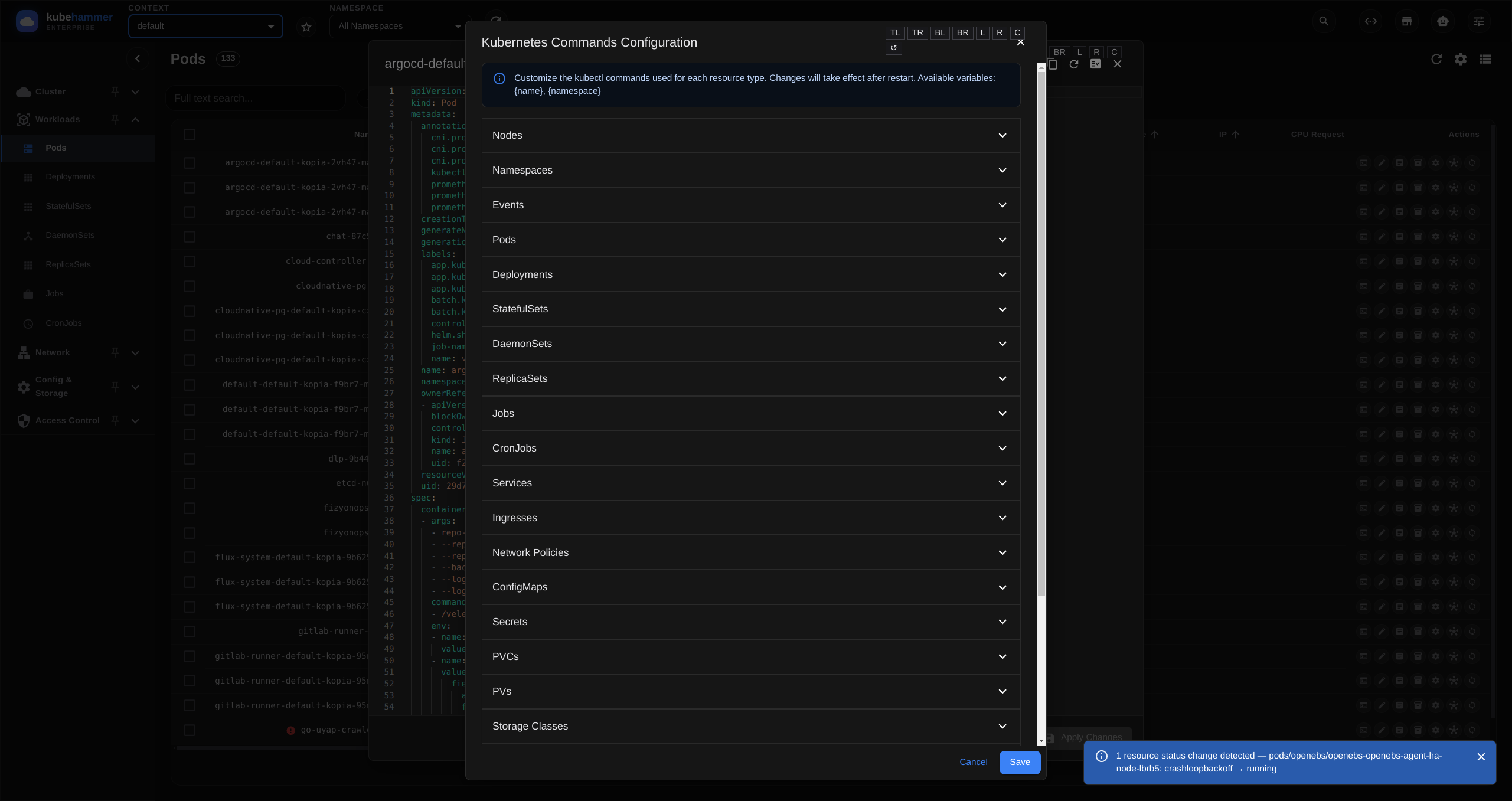
Task: Click the dialog scrollbar's down arrow
Action: (x=1041, y=741)
